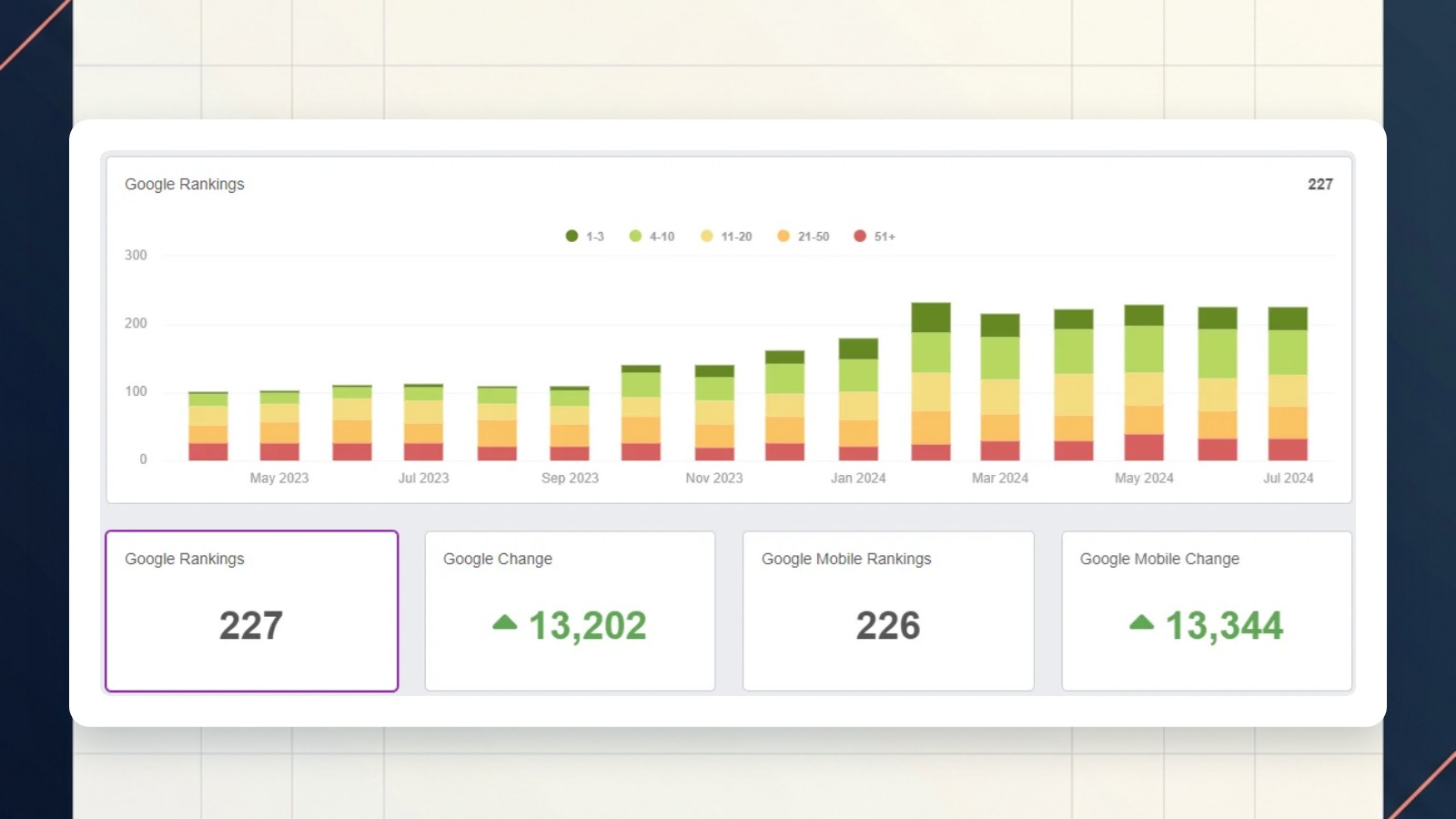Select the Google Mobile Change 13,344 card

1207,611
